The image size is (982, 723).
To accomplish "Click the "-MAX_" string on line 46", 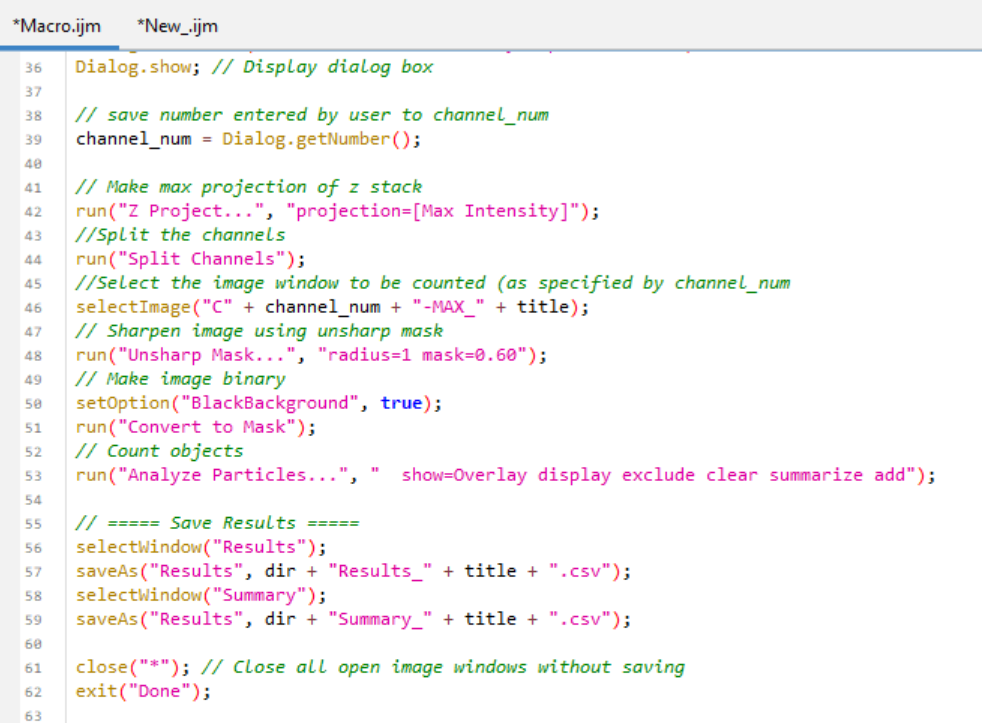I will 448,307.
